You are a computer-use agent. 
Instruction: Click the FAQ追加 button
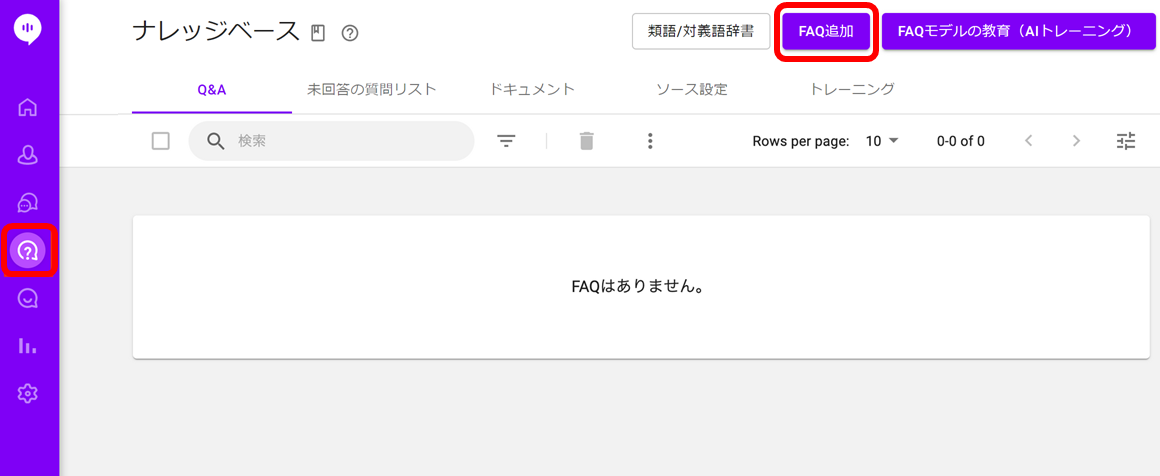point(826,32)
